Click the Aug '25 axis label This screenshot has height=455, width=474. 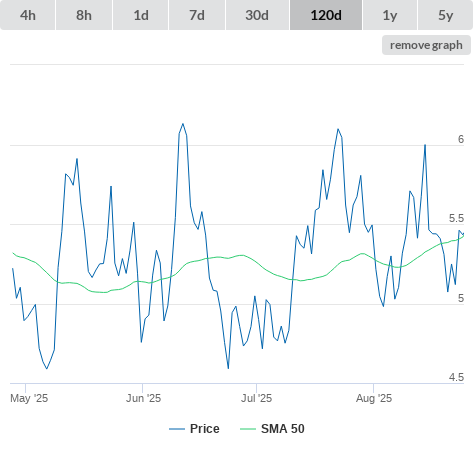374,398
